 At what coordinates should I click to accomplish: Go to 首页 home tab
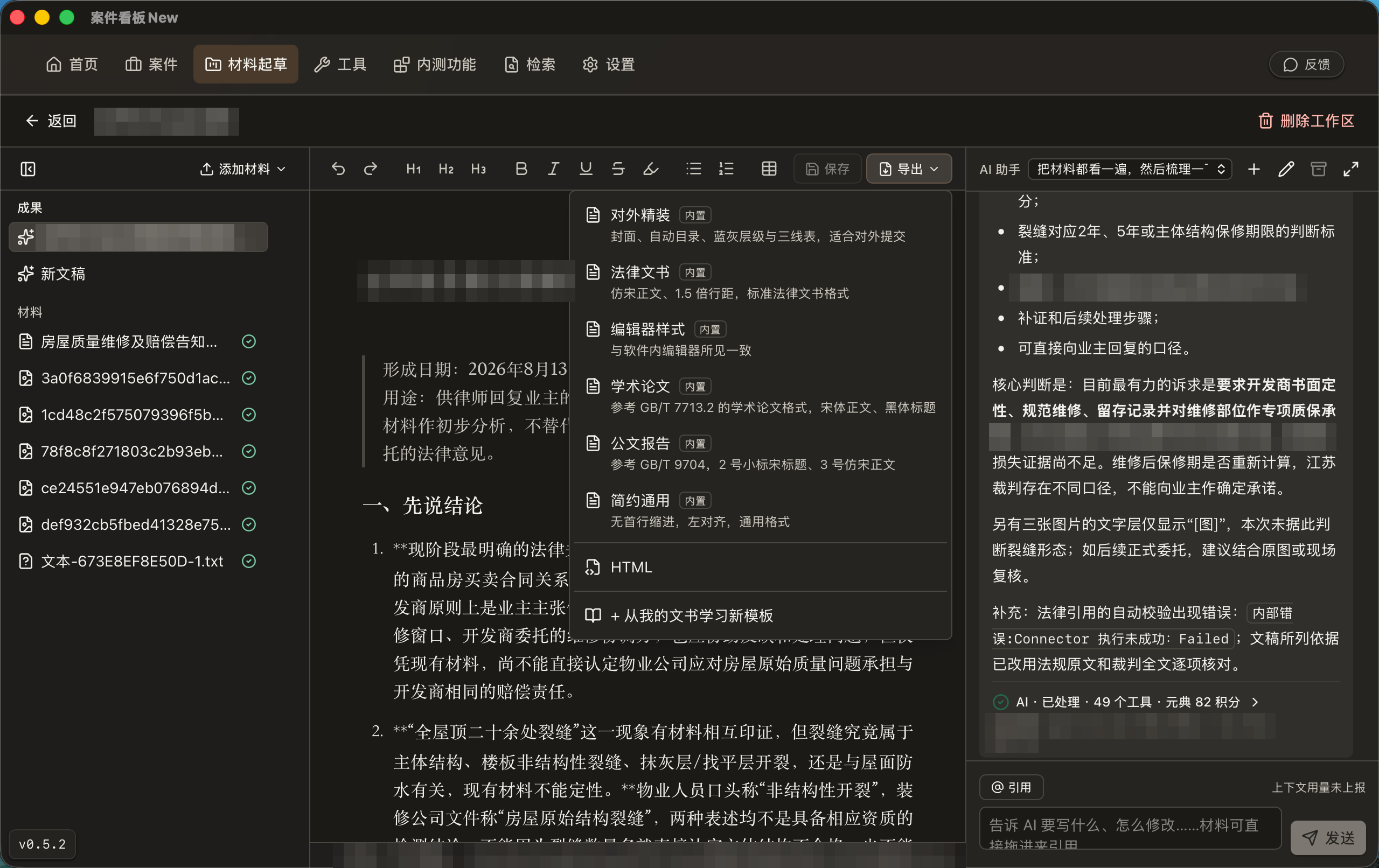pyautogui.click(x=72, y=64)
